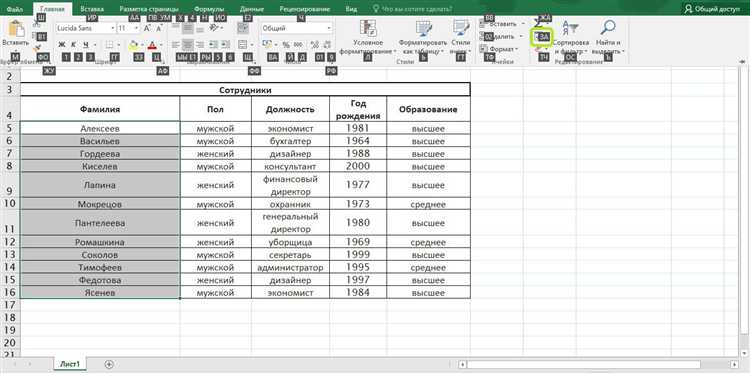Open the Общий number format dropdown
This screenshot has width=750, height=373.
click(x=329, y=29)
